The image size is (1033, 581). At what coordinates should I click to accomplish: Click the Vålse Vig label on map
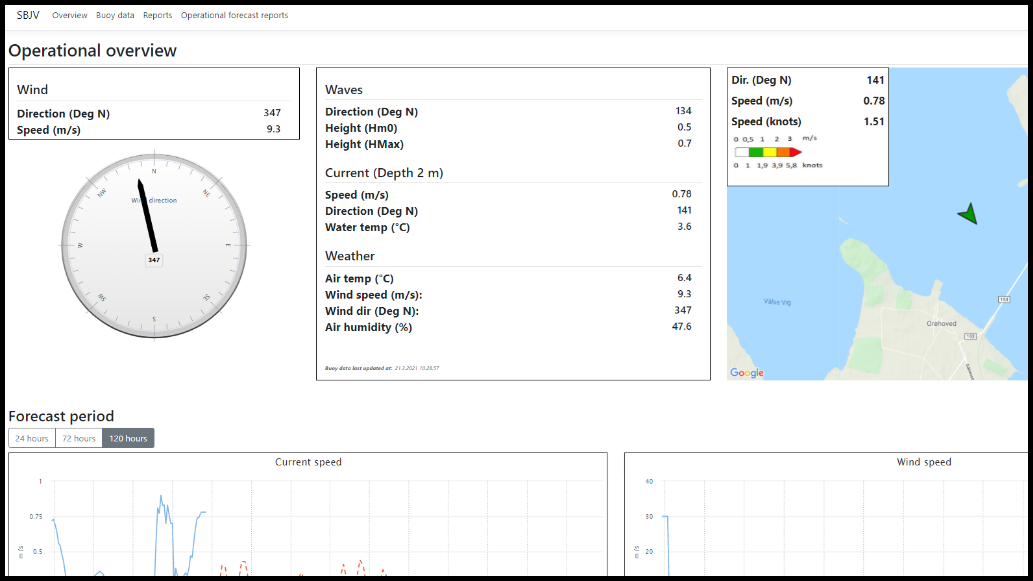776,300
